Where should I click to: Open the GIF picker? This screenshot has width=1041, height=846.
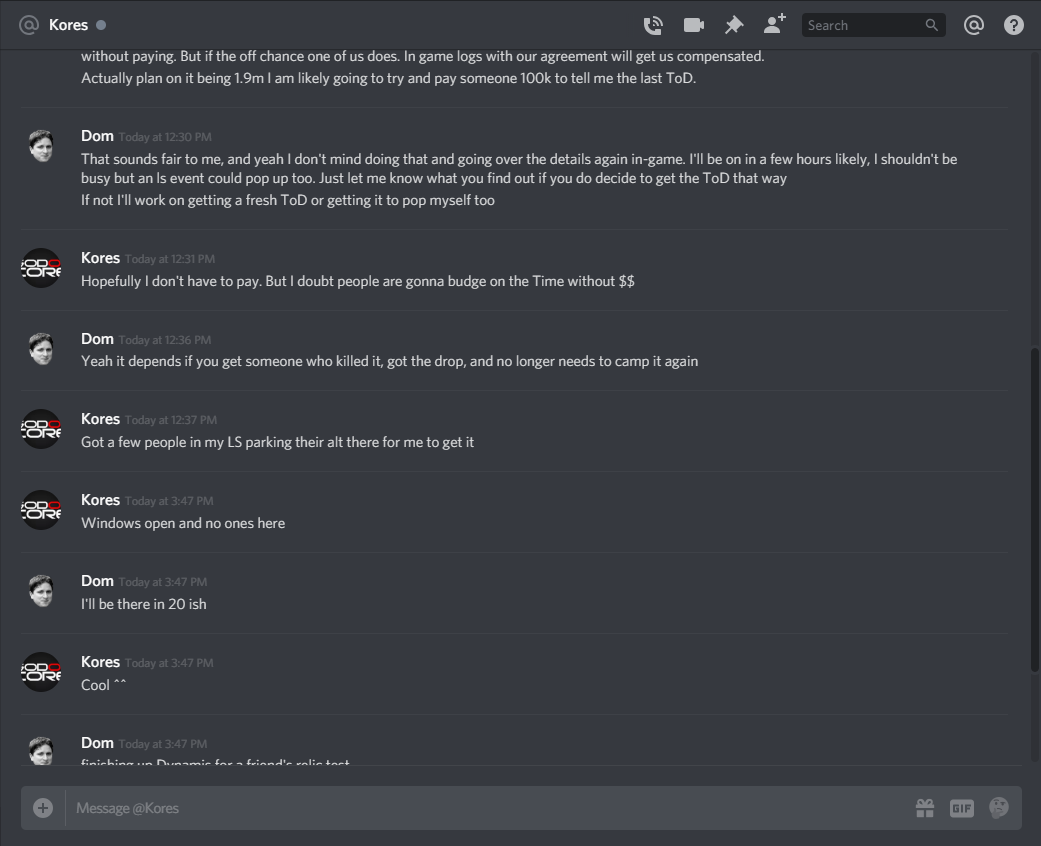tap(961, 808)
